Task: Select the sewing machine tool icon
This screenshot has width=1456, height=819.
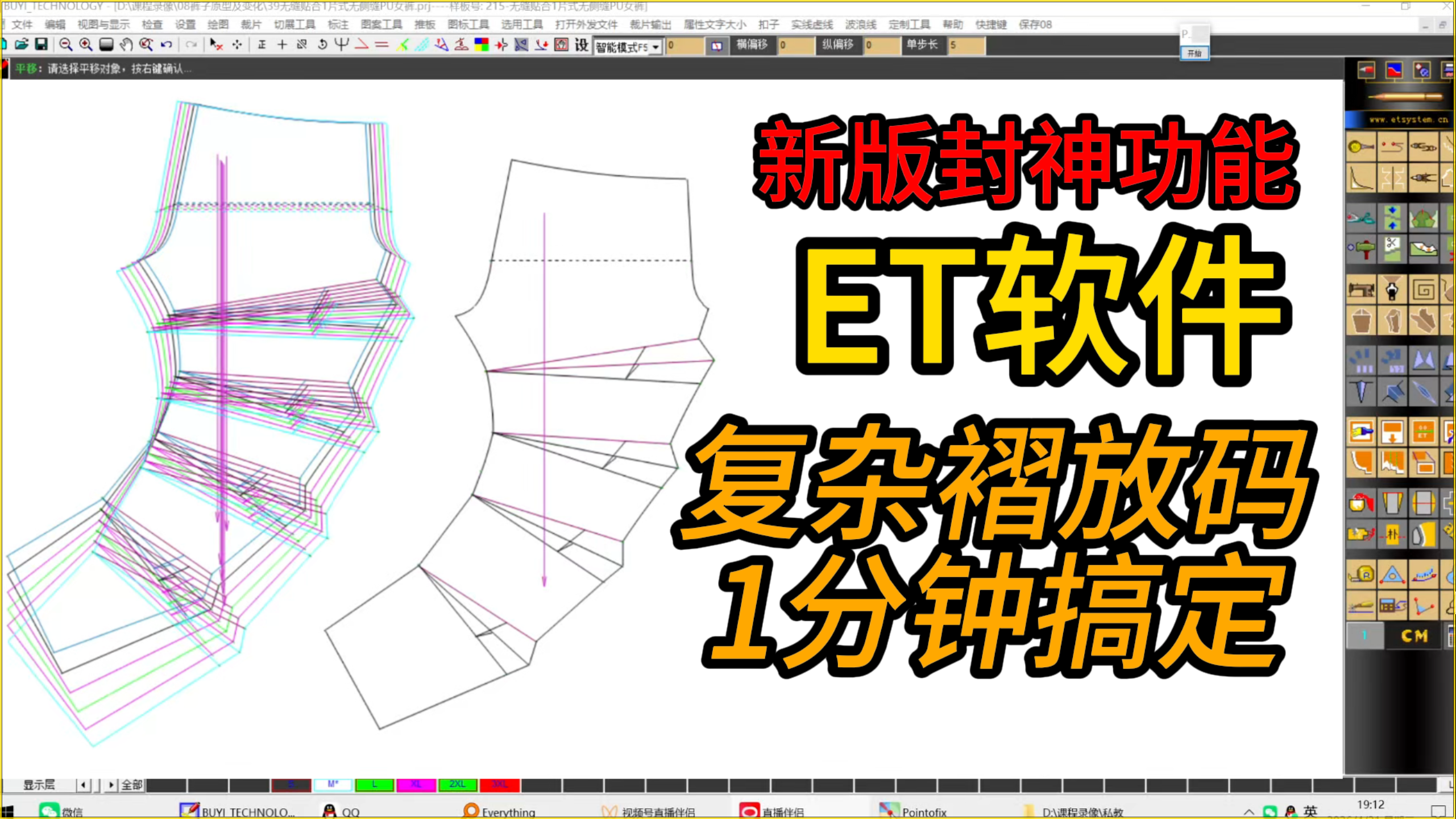Action: 1360,289
